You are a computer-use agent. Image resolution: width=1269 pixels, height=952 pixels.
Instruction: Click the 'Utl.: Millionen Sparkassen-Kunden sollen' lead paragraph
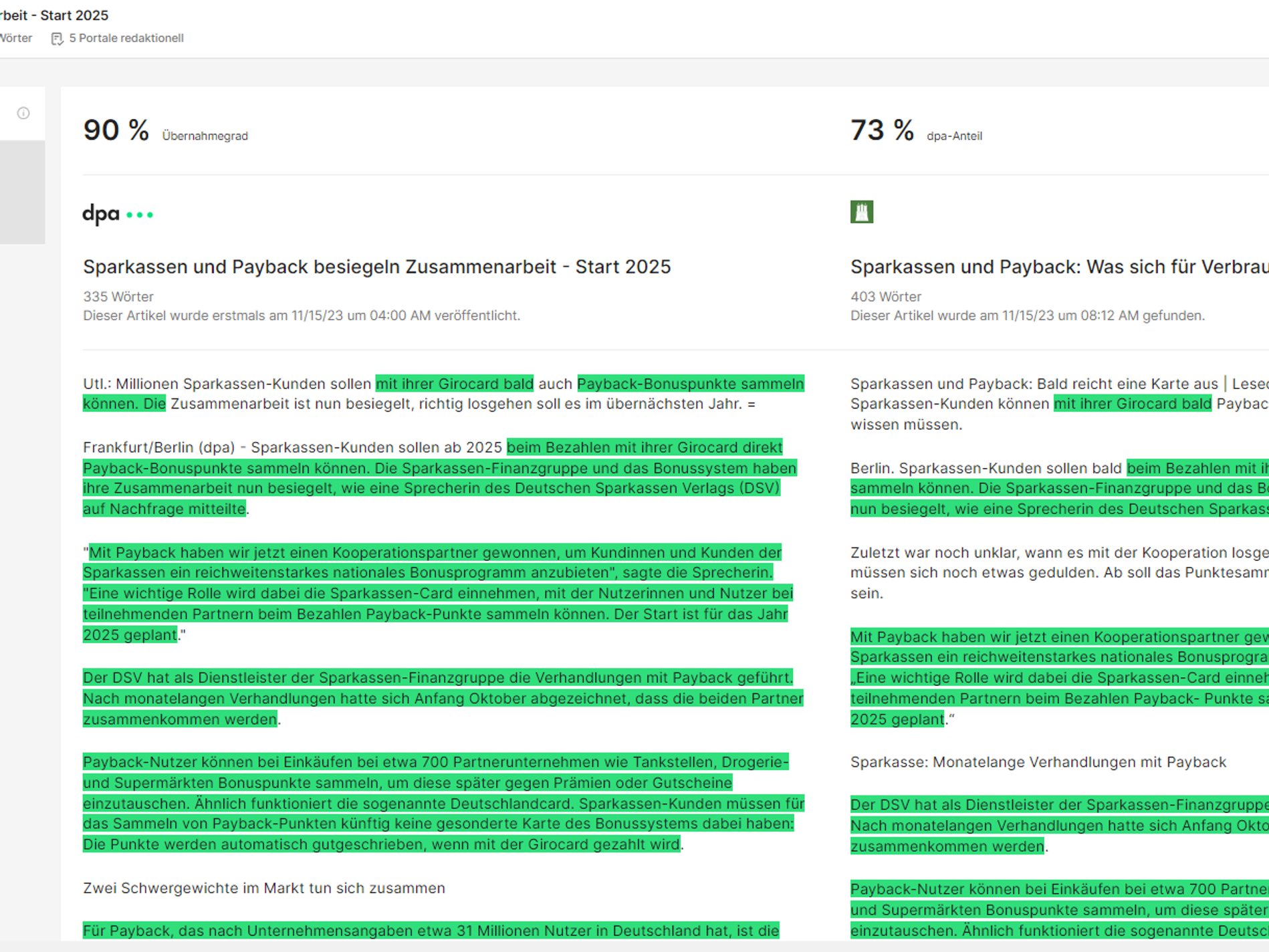(x=443, y=394)
